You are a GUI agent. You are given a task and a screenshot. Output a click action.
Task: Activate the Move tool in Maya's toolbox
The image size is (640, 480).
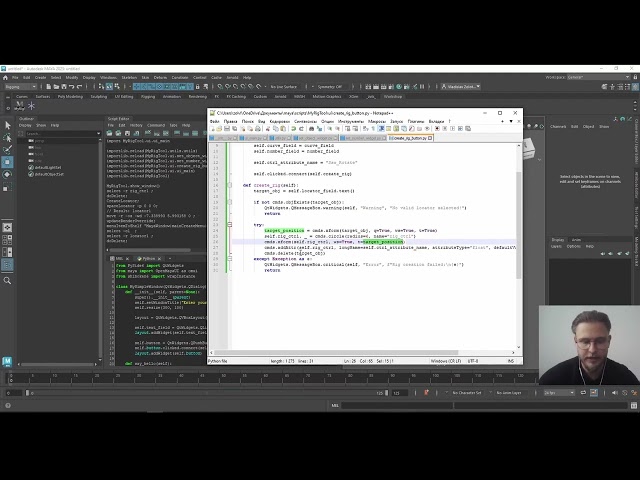point(7,162)
